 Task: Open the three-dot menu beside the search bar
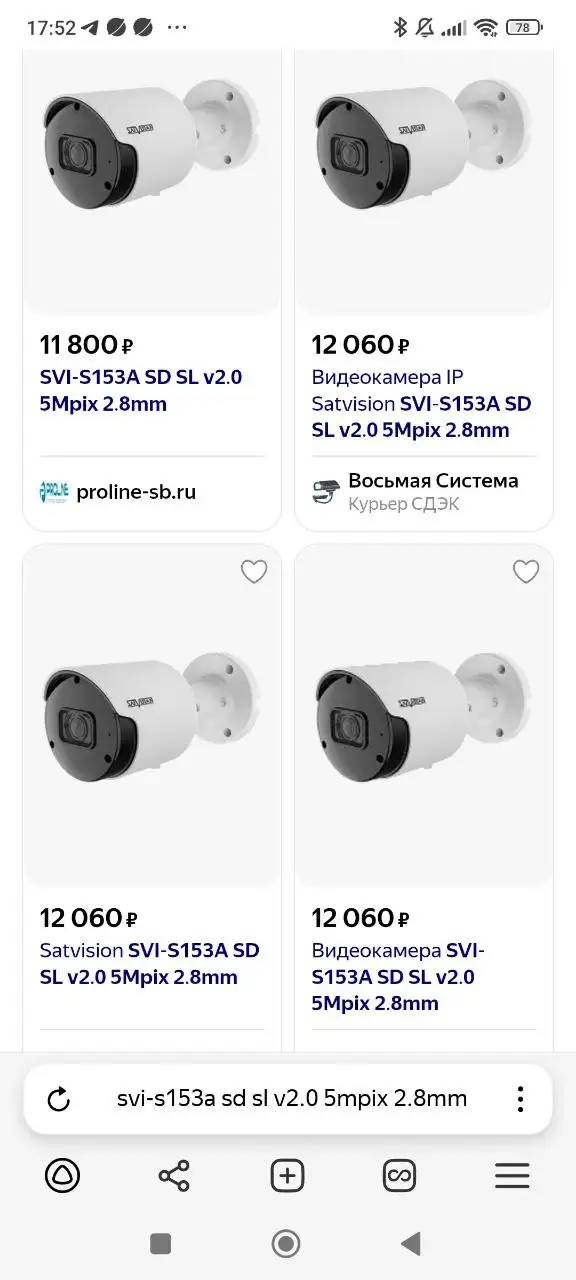(x=520, y=1098)
